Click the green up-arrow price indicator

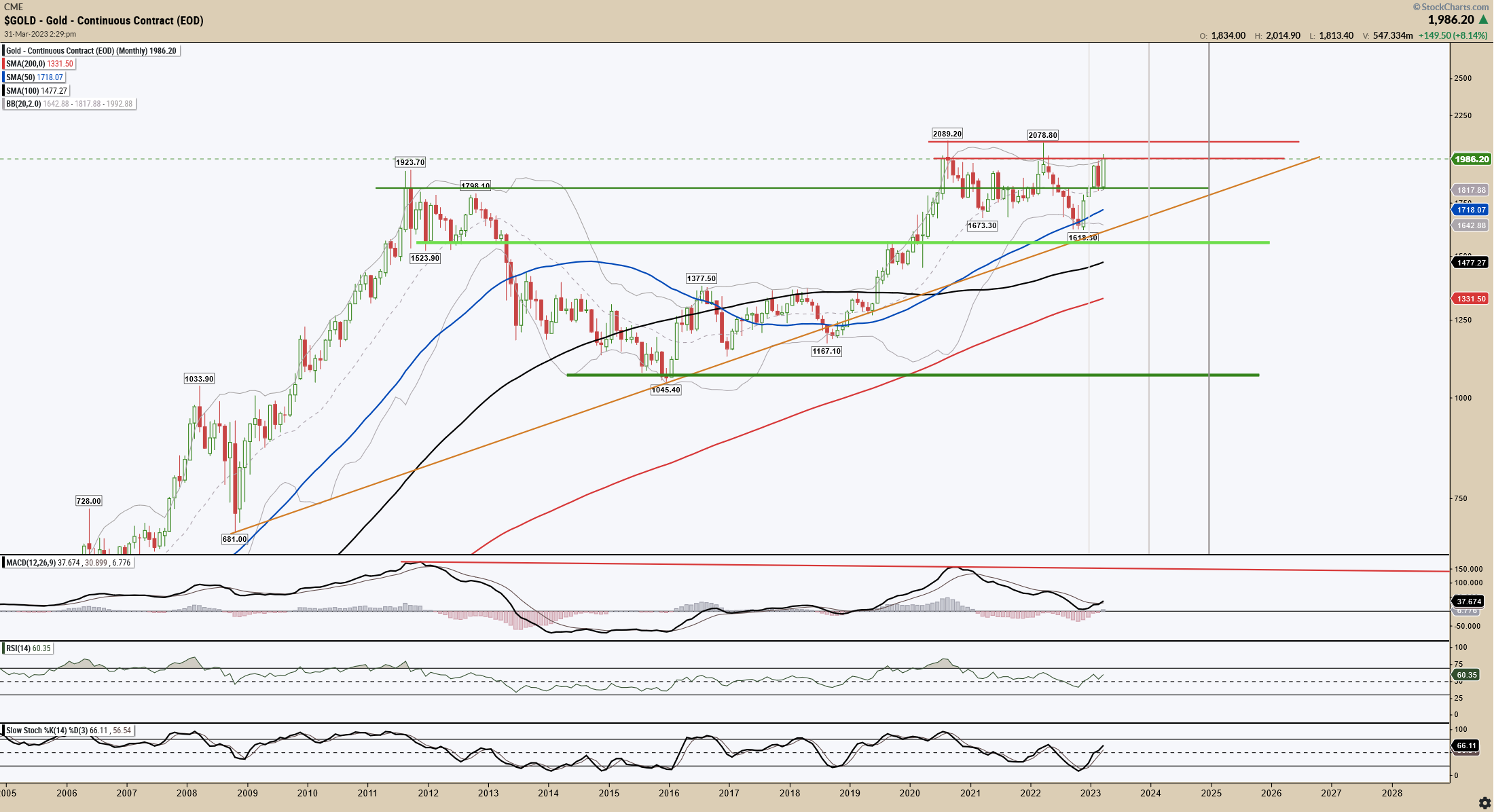tap(1483, 20)
